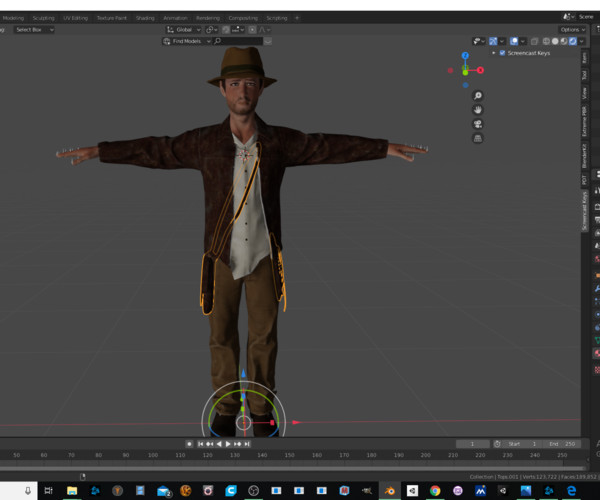Add a new workspace with plus button
The width and height of the screenshot is (600, 500).
(x=297, y=18)
